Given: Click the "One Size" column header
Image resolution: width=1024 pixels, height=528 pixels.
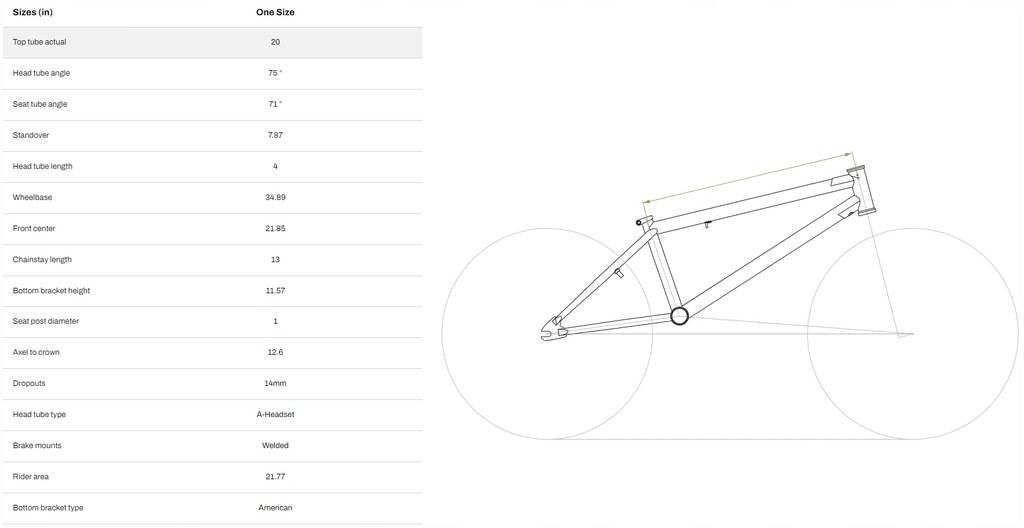Looking at the screenshot, I should pos(275,12).
